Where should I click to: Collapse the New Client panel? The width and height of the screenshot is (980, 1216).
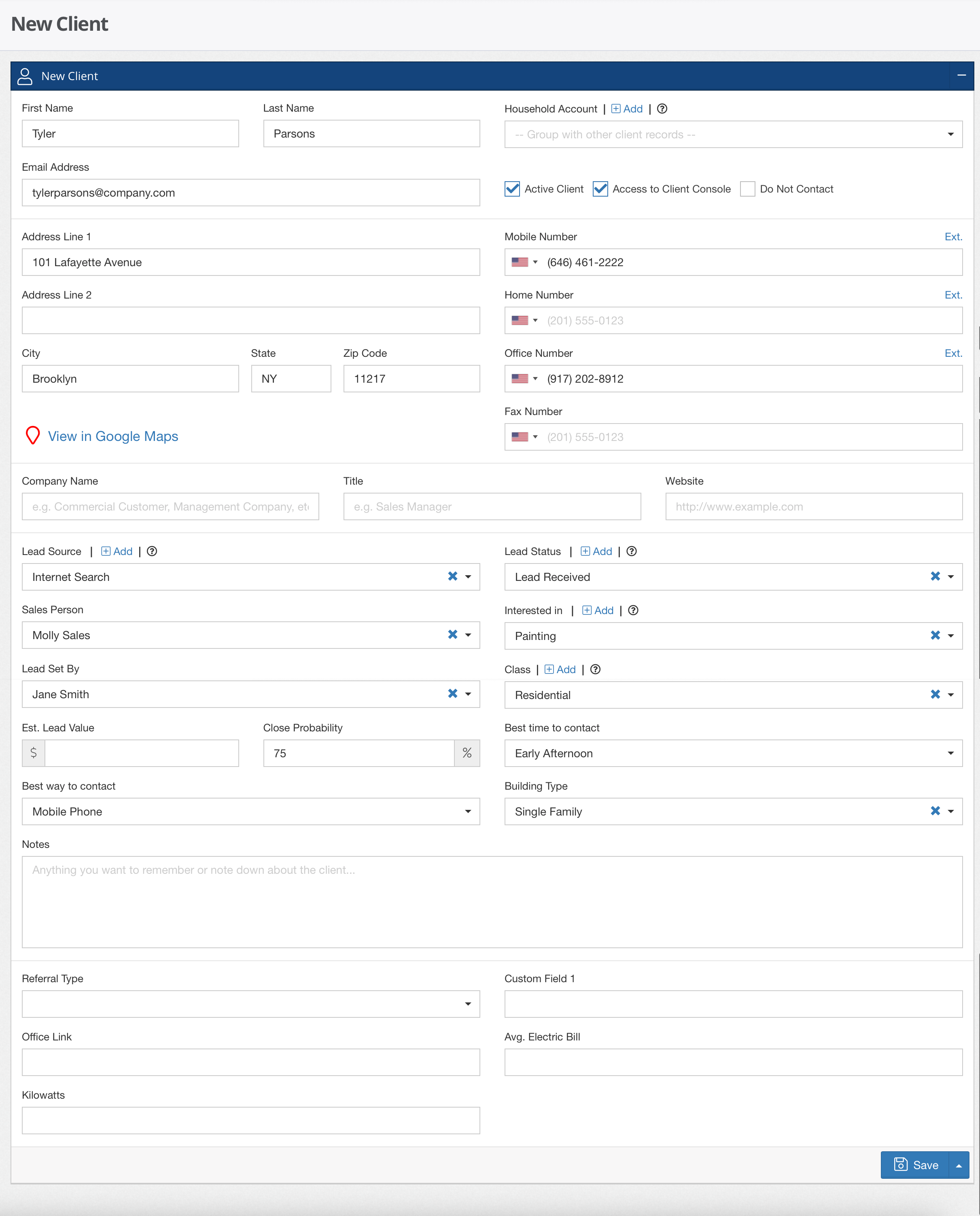(x=961, y=76)
